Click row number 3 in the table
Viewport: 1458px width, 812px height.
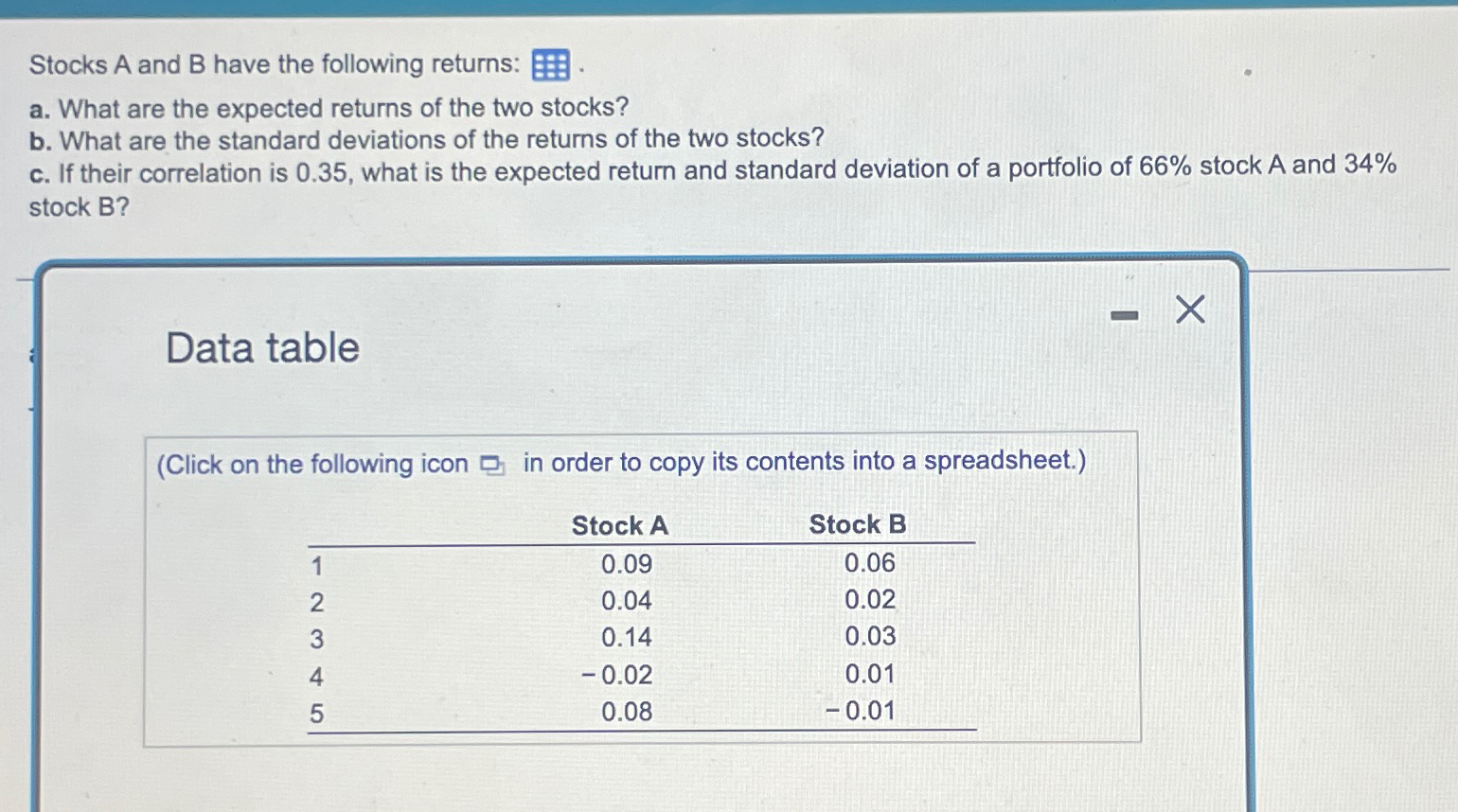pyautogui.click(x=315, y=638)
